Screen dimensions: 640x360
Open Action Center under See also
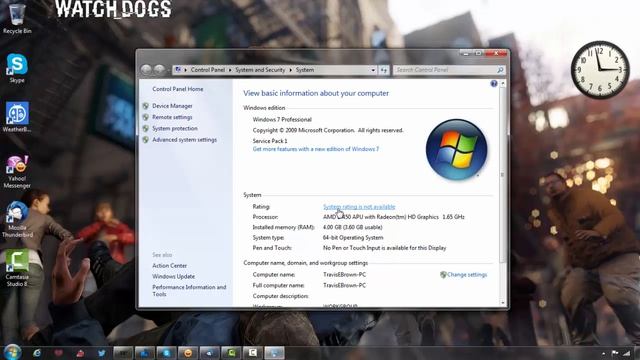click(169, 266)
